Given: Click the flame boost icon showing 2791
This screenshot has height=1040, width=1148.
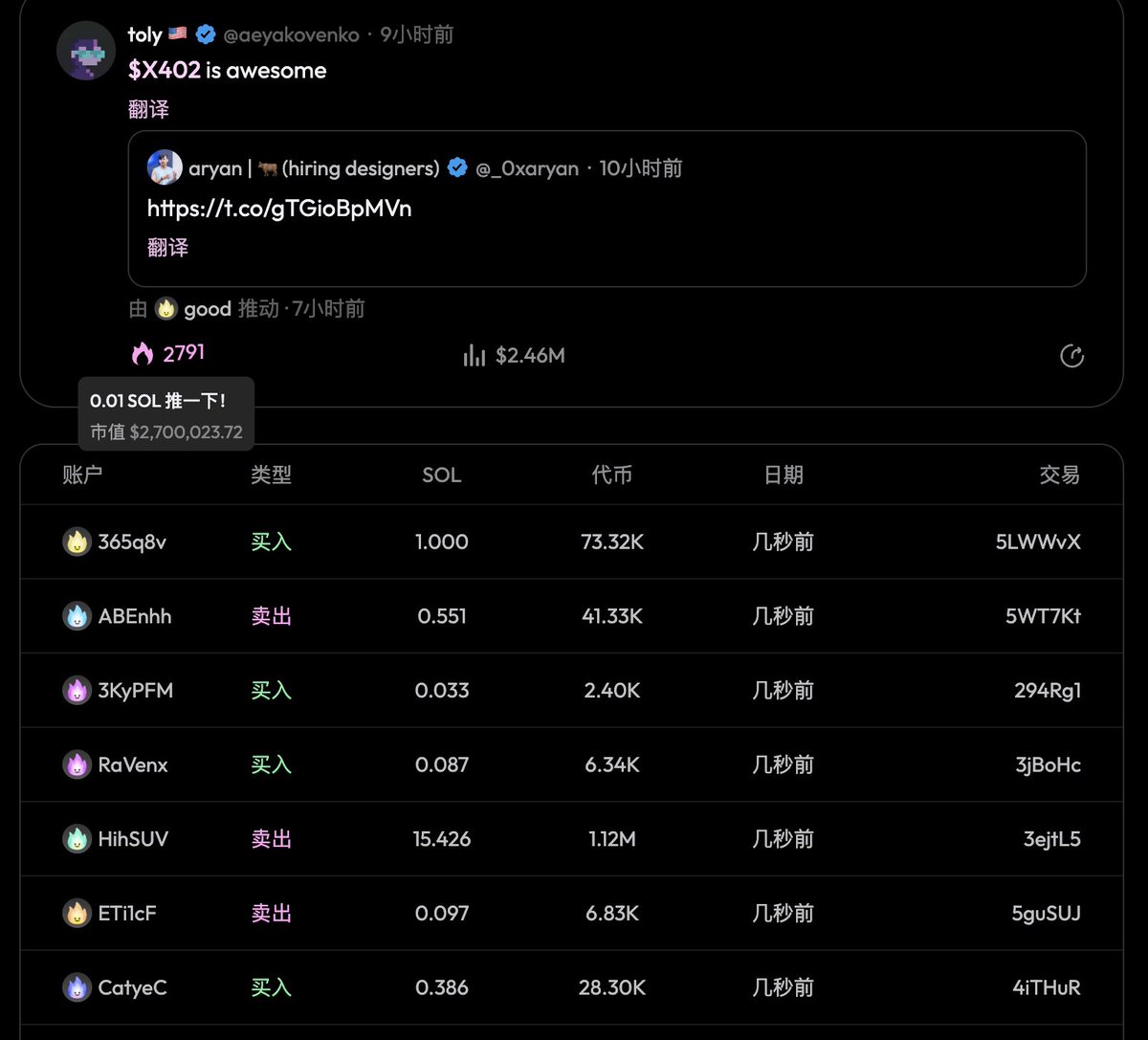Looking at the screenshot, I should [143, 354].
